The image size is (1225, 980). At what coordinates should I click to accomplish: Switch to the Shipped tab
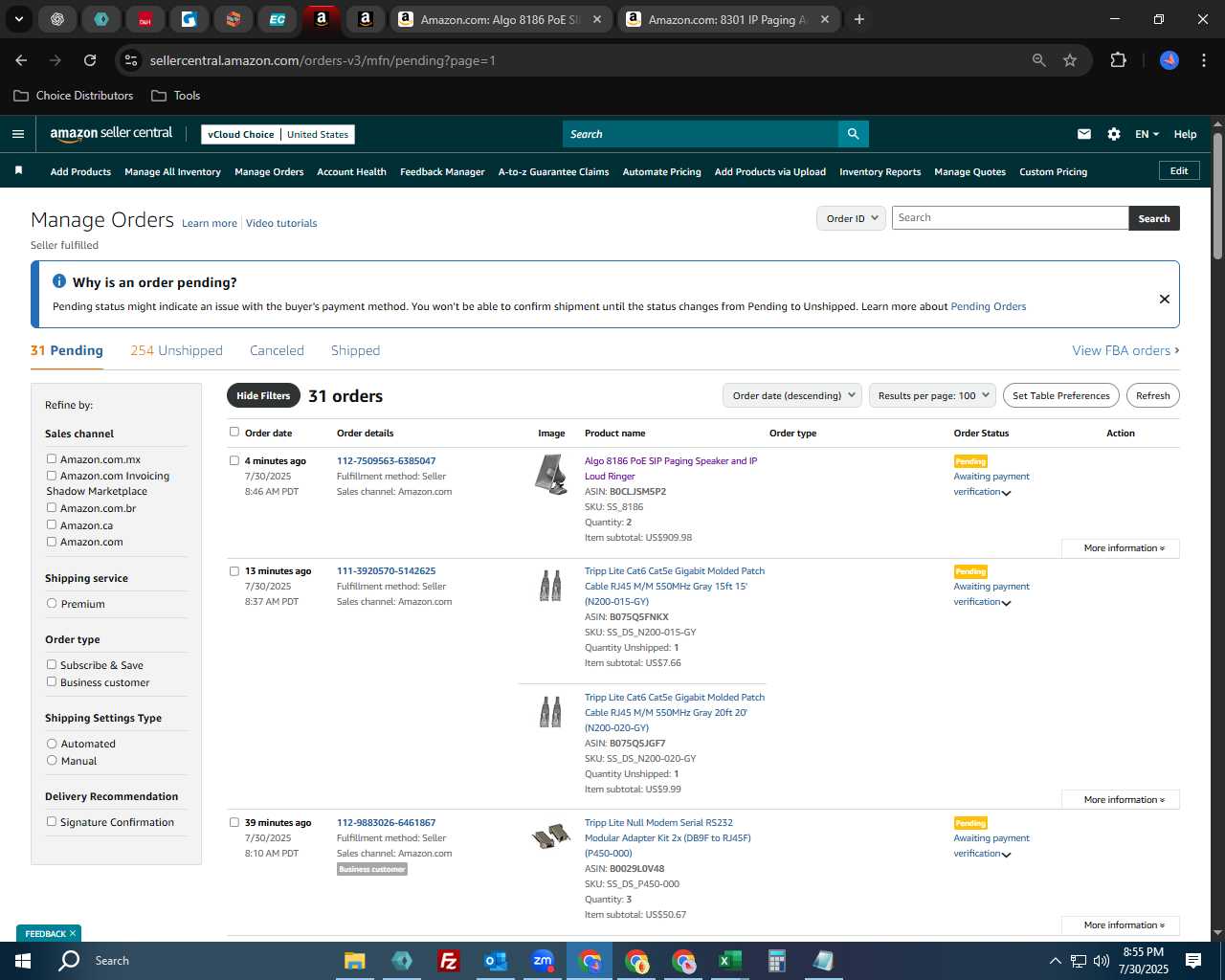click(x=355, y=350)
